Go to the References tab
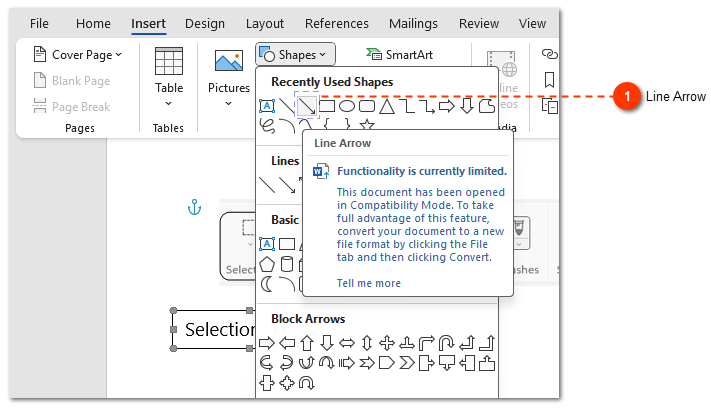This screenshot has width=711, height=409. tap(336, 24)
